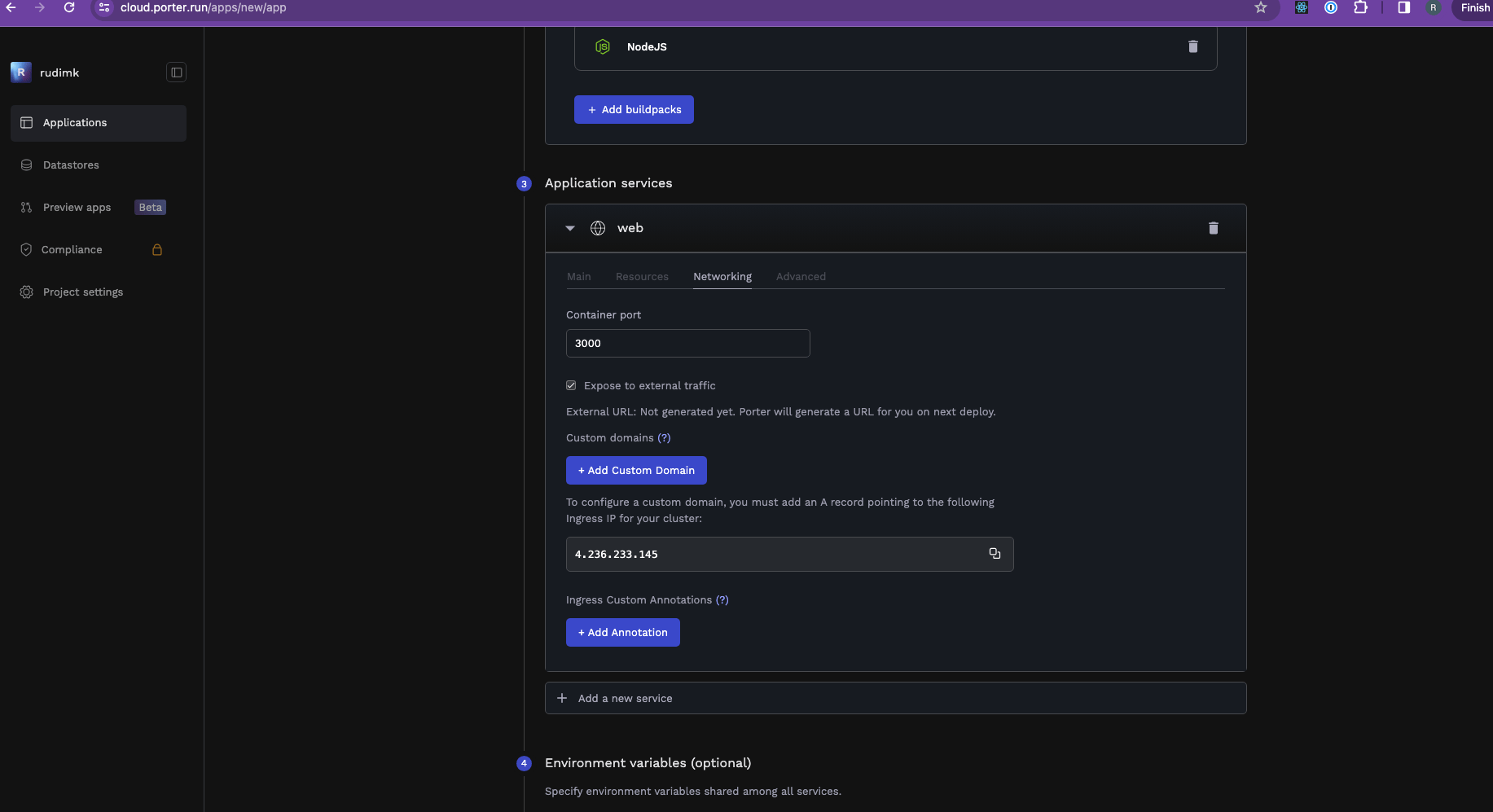The image size is (1493, 812).
Task: Click the Add Annotation button
Action: tap(623, 633)
